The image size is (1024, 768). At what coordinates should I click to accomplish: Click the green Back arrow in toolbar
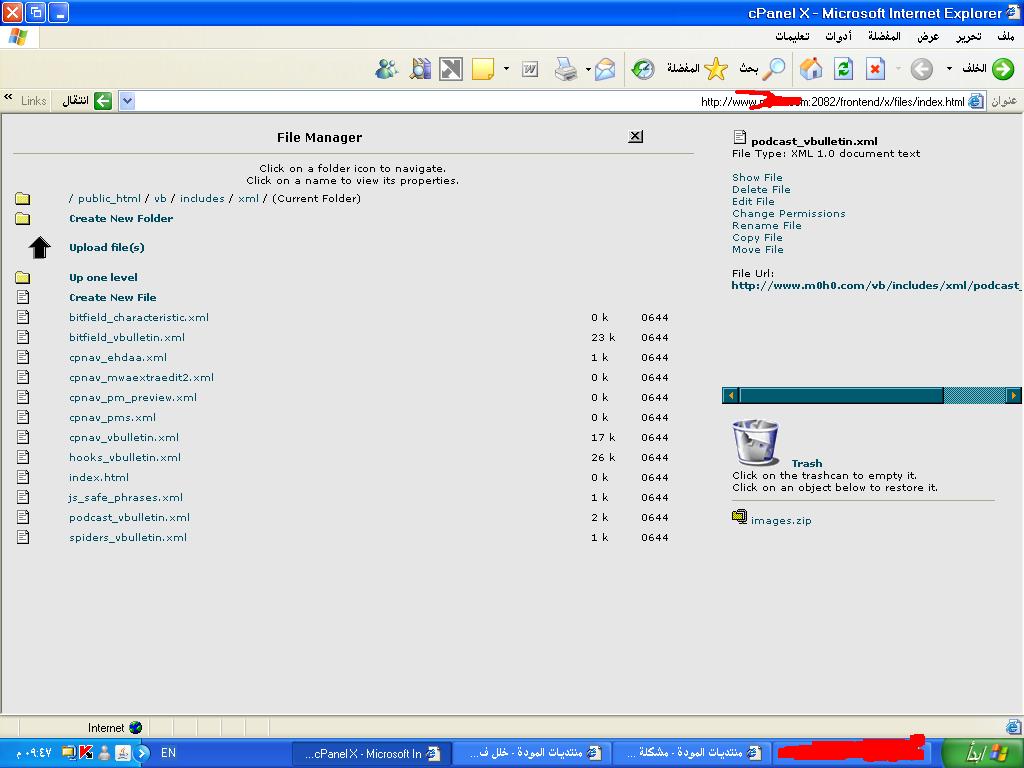pyautogui.click(x=1002, y=69)
